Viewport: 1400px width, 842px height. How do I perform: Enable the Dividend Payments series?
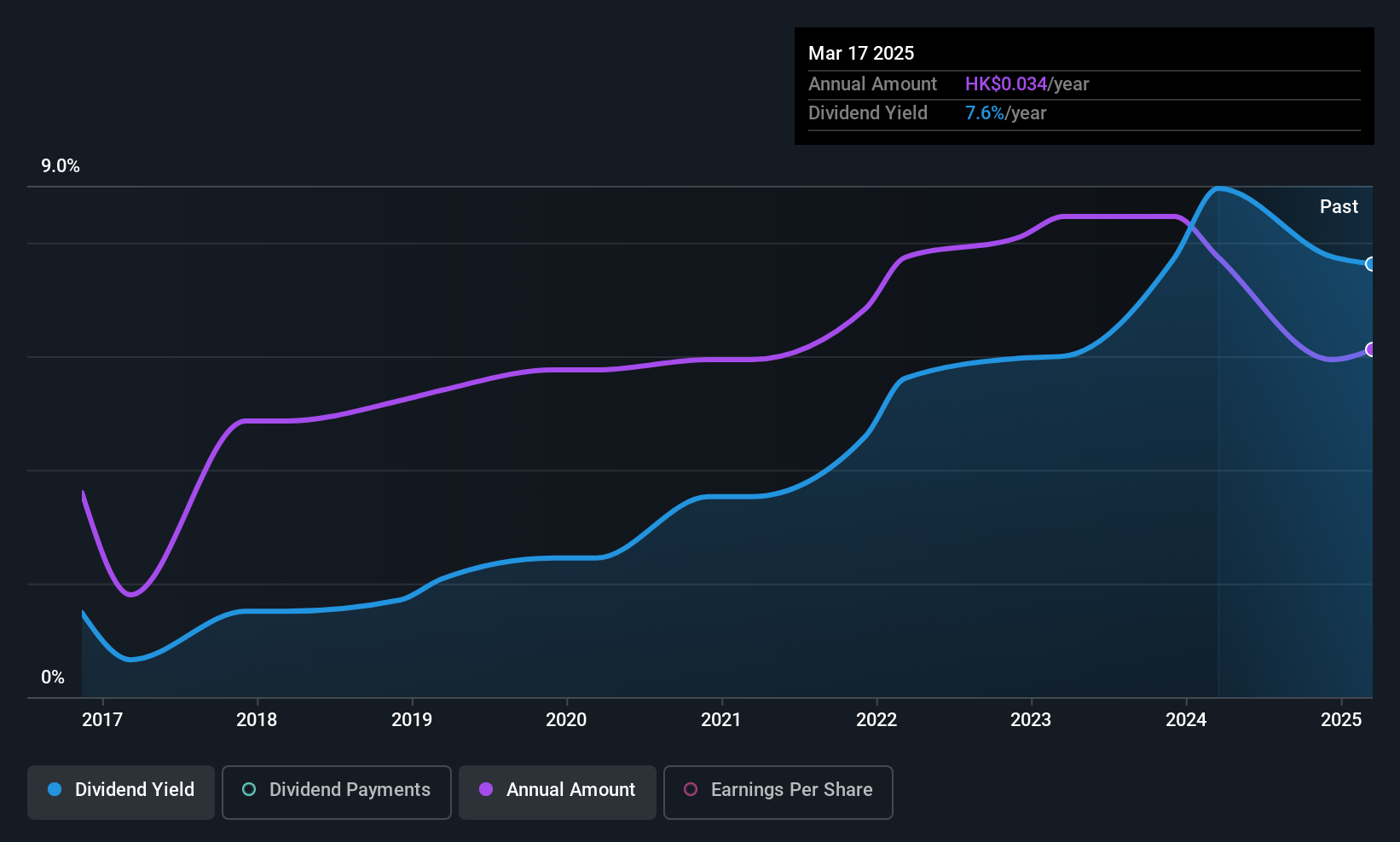pos(336,792)
